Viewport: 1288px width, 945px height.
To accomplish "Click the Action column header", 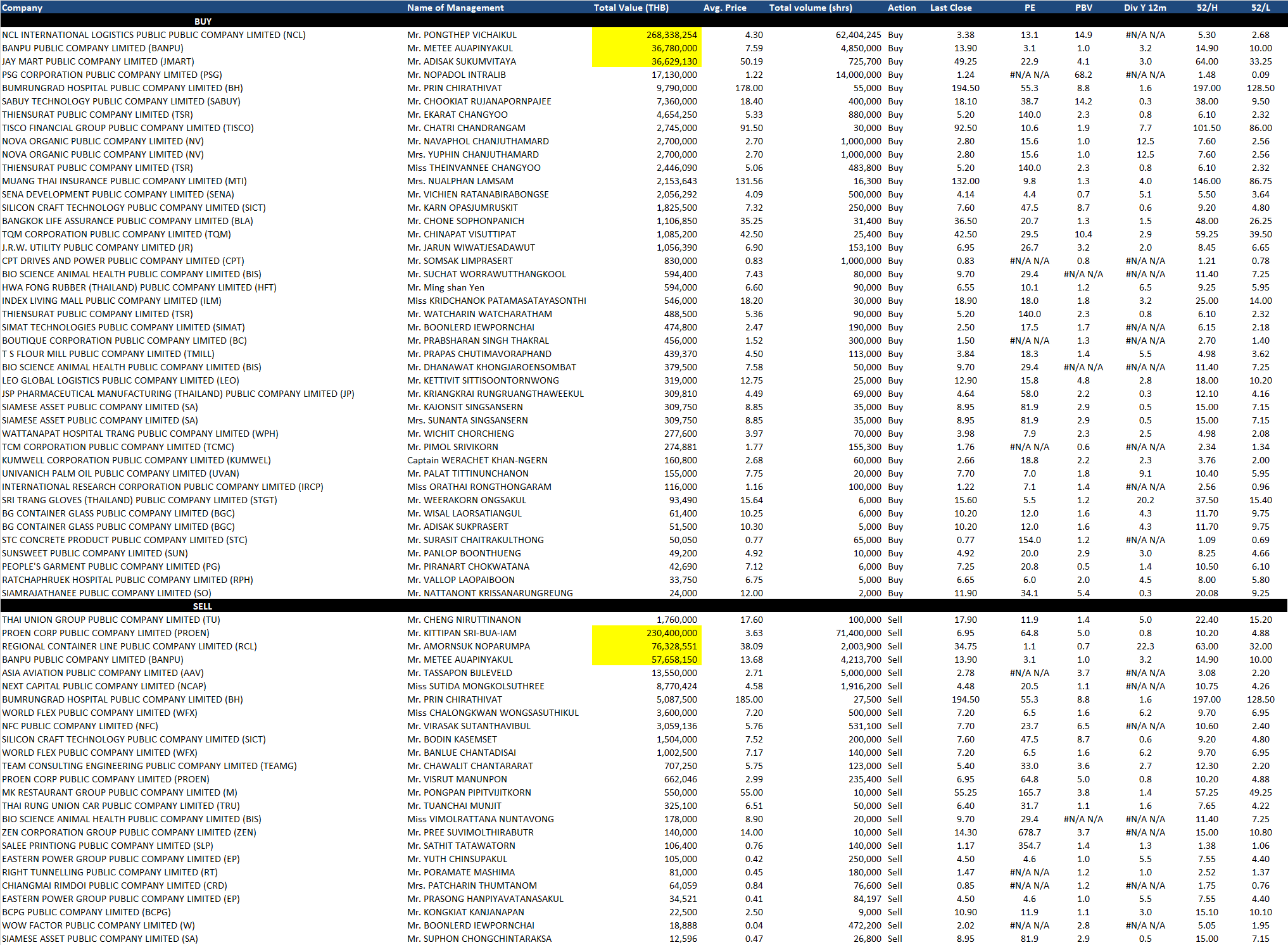I will click(x=902, y=8).
